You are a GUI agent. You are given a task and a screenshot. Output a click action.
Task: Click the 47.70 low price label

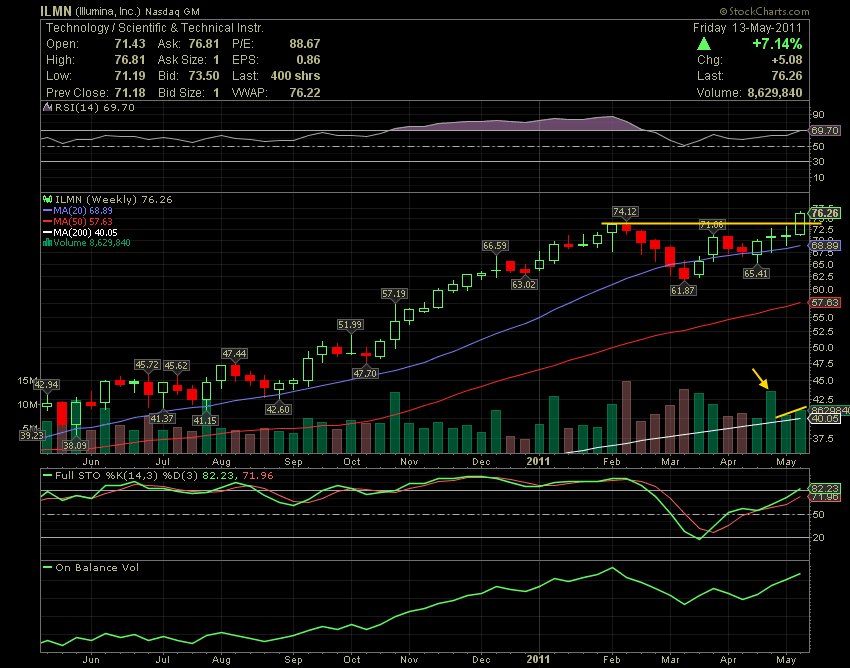click(x=365, y=373)
